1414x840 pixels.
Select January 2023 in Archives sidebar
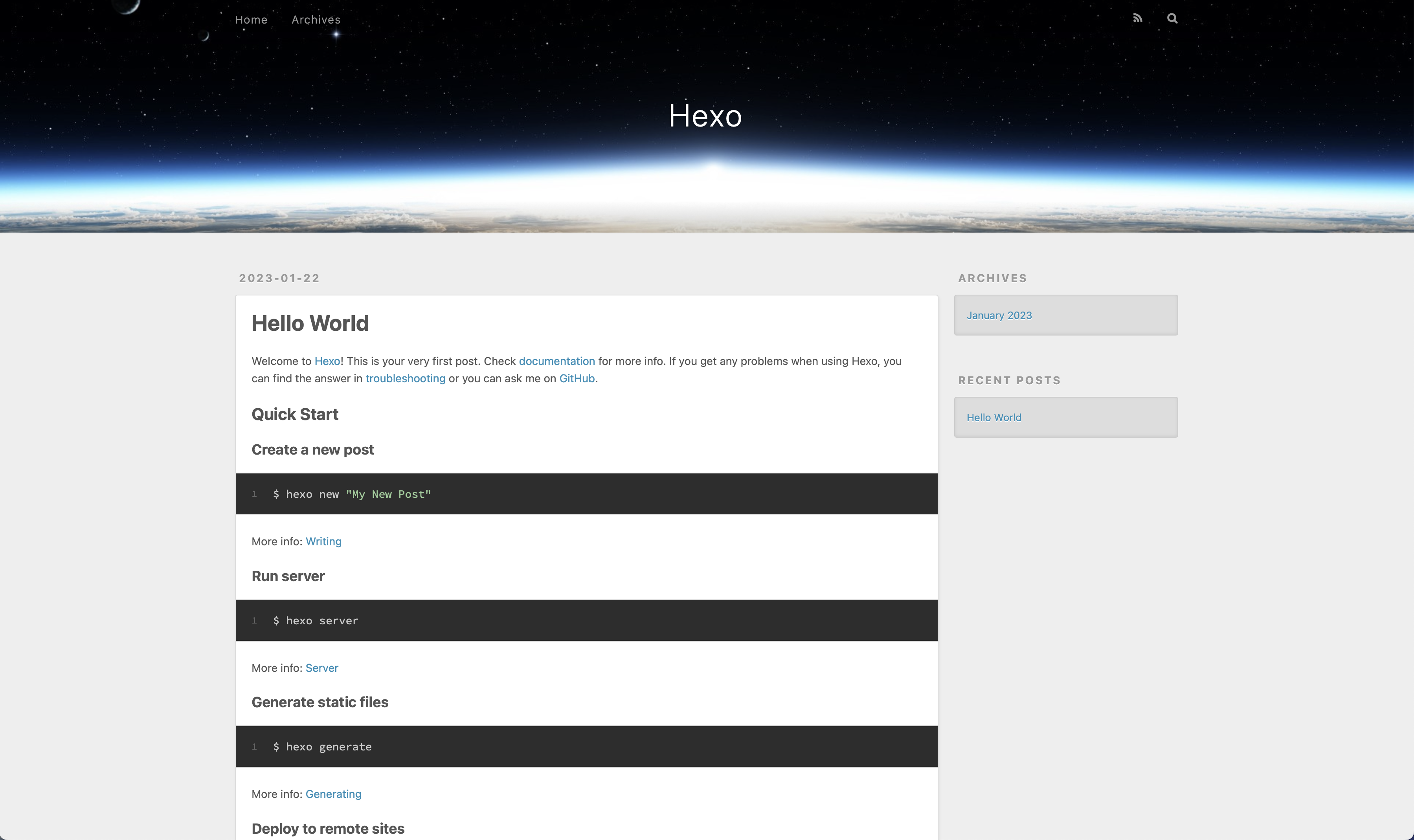pyautogui.click(x=999, y=315)
